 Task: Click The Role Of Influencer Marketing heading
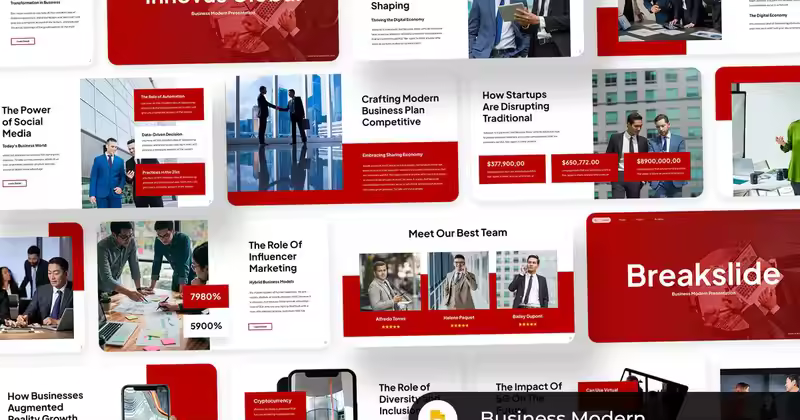[x=276, y=256]
